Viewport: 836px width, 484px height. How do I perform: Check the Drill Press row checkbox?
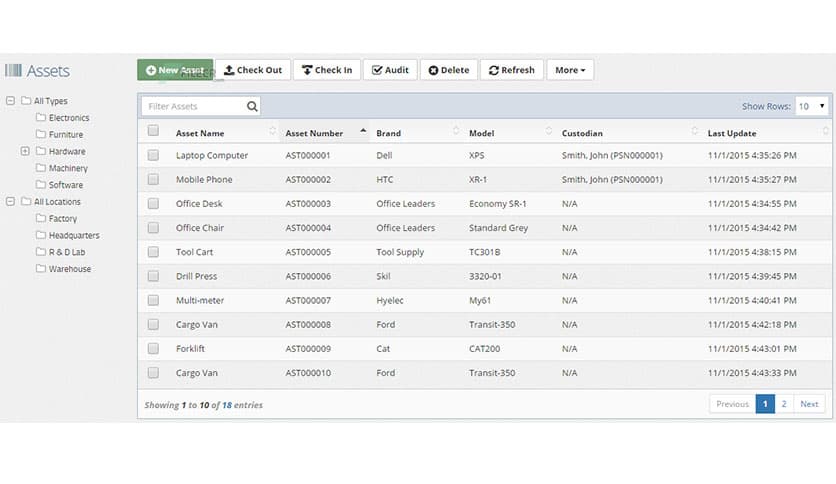[153, 276]
